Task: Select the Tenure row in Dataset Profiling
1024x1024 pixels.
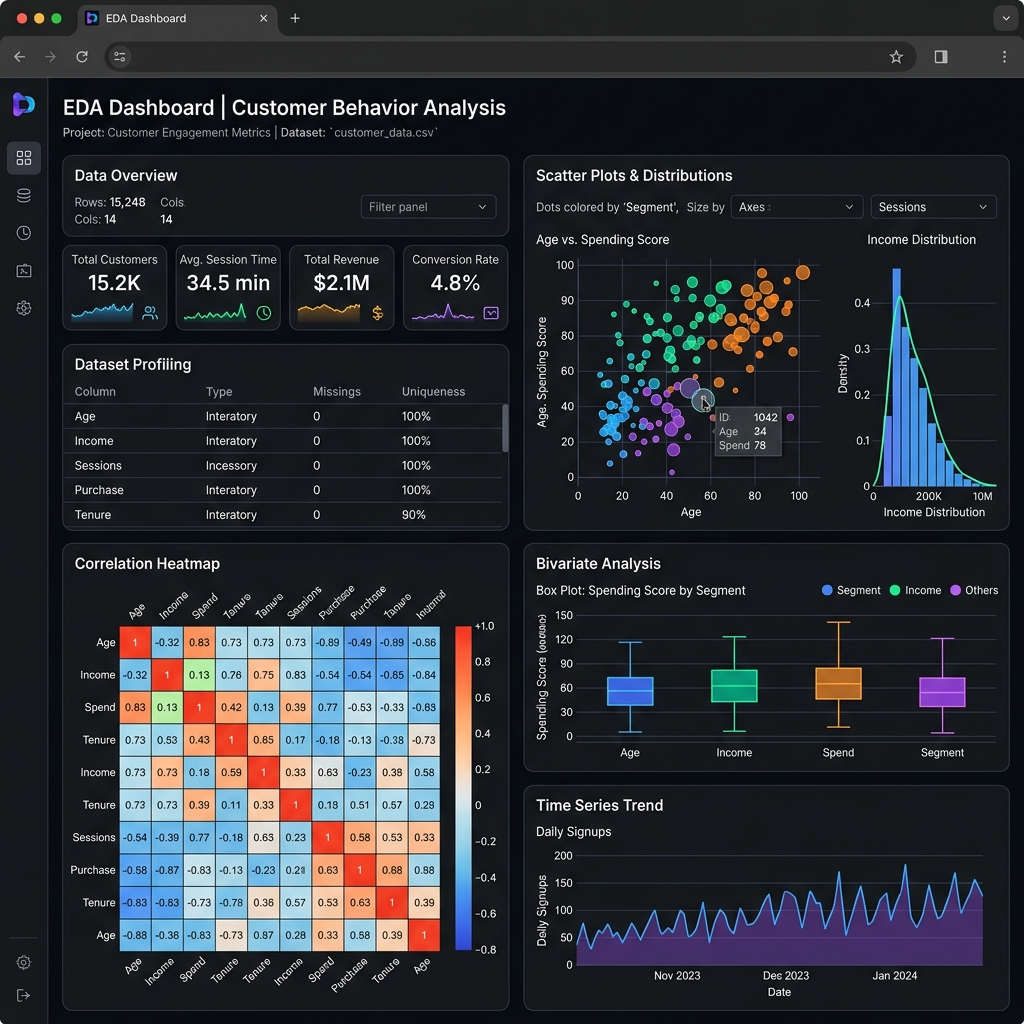Action: point(282,515)
